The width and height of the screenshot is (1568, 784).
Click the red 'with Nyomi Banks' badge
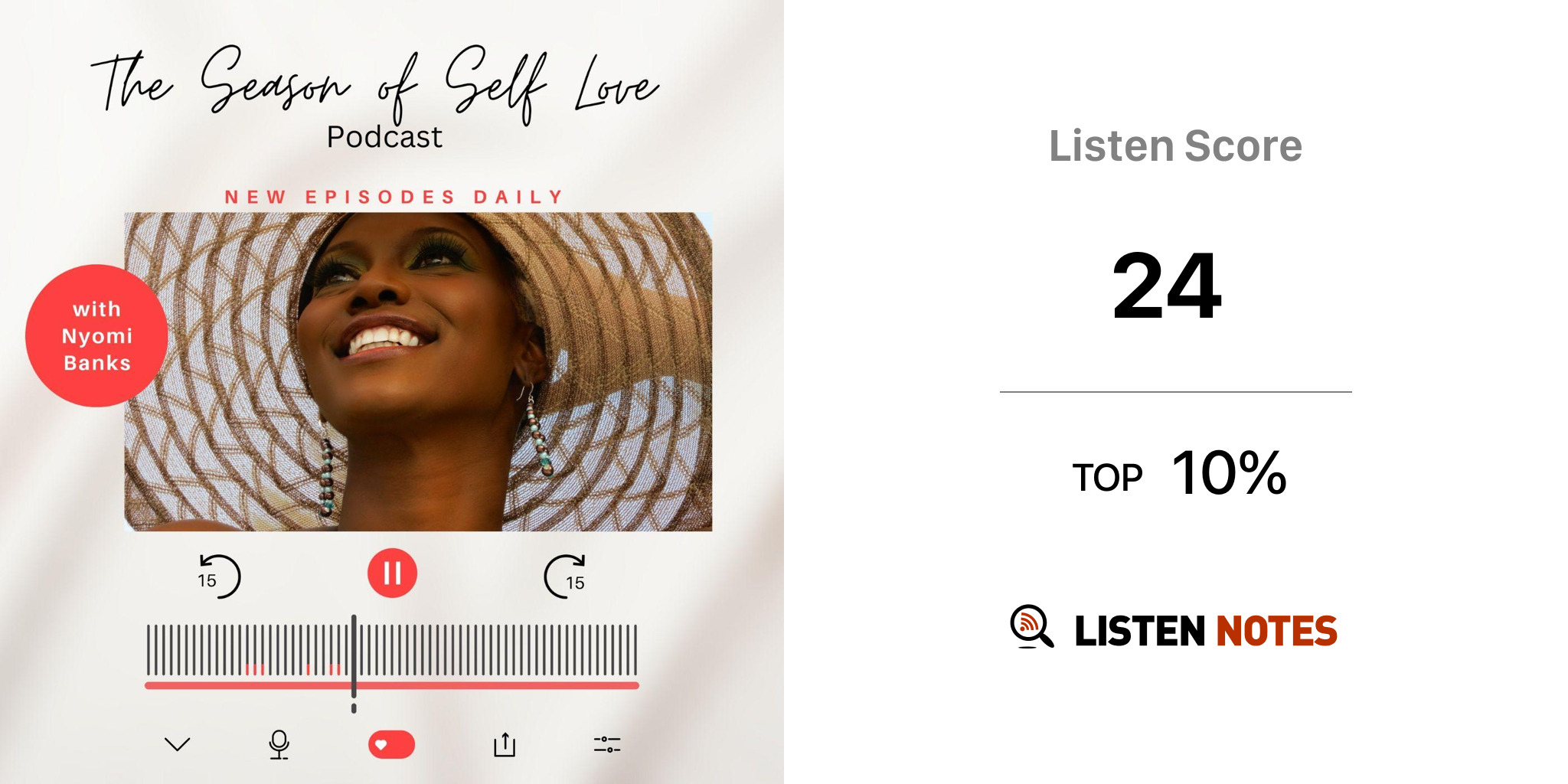pos(96,335)
